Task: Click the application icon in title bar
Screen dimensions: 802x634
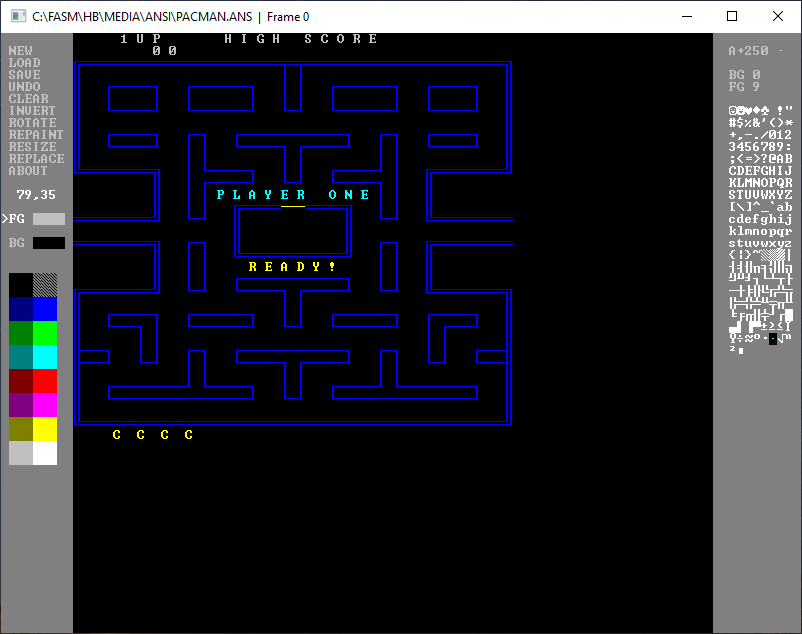Action: point(18,16)
